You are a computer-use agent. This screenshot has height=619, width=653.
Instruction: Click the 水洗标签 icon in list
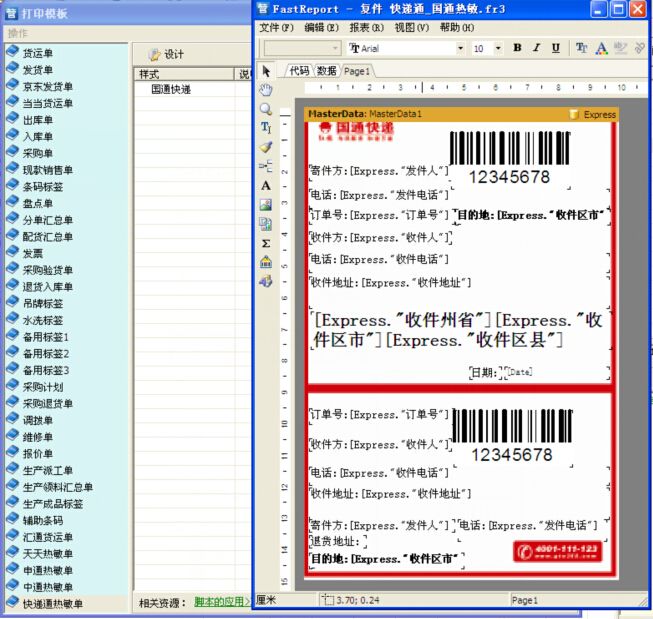[12, 319]
